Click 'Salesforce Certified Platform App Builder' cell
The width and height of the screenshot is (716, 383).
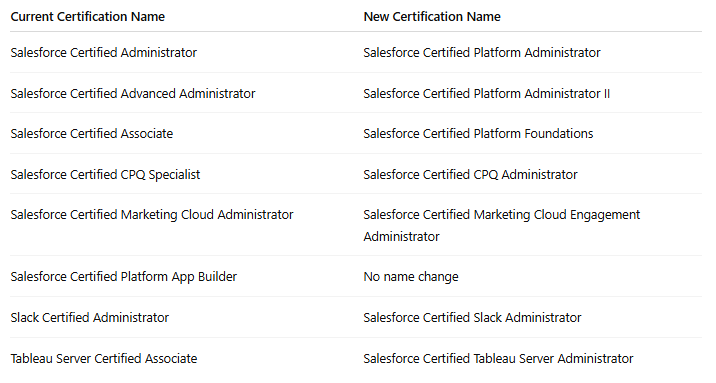(x=124, y=277)
